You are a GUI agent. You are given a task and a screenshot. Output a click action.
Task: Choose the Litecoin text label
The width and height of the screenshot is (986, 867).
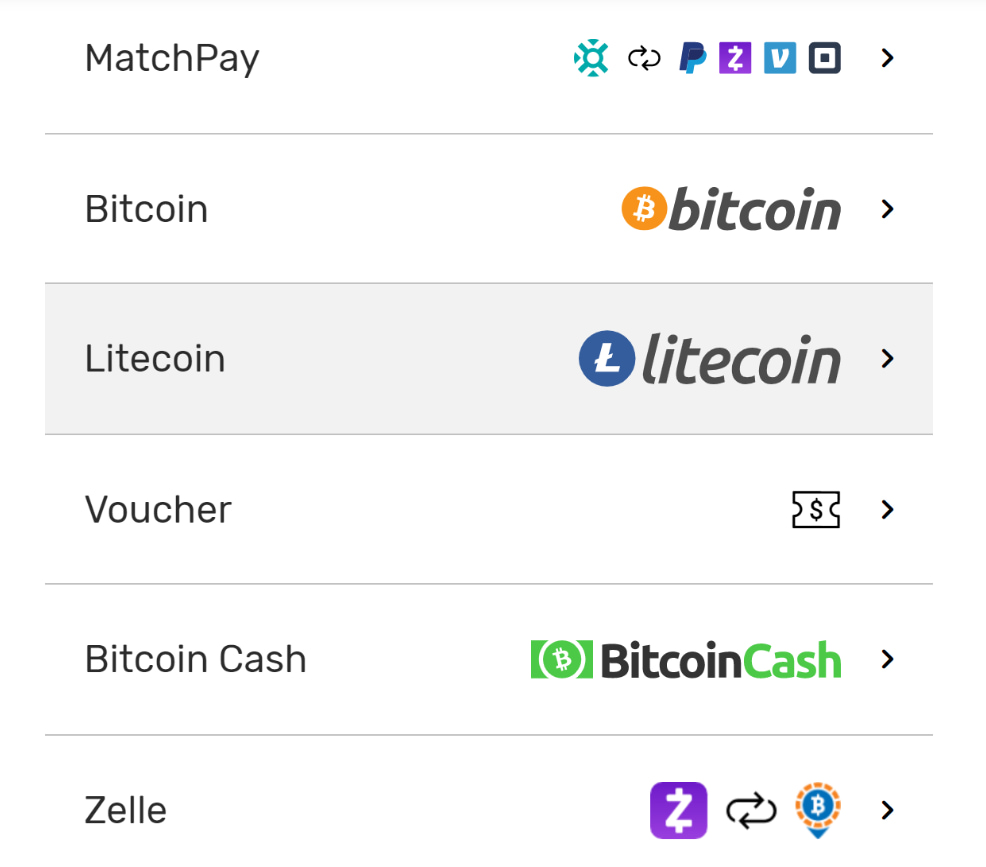[x=155, y=358]
